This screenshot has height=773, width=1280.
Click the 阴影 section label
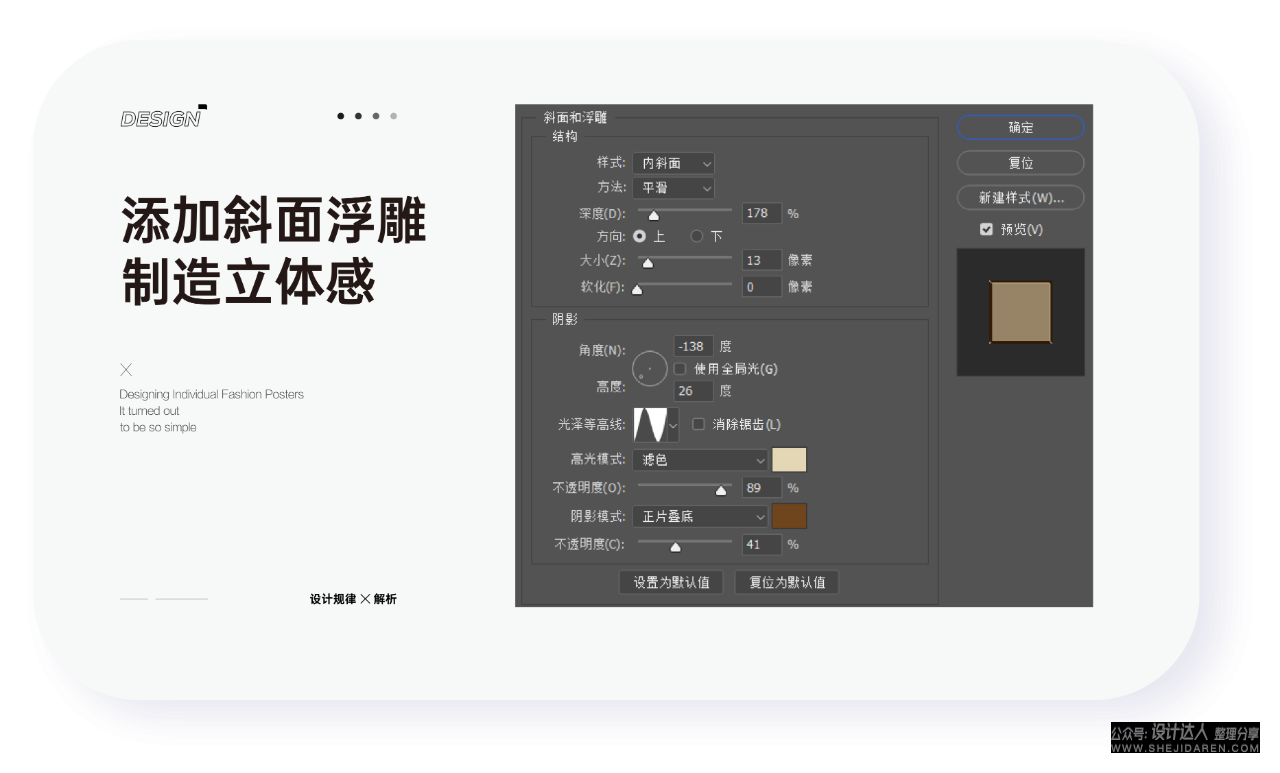point(565,320)
